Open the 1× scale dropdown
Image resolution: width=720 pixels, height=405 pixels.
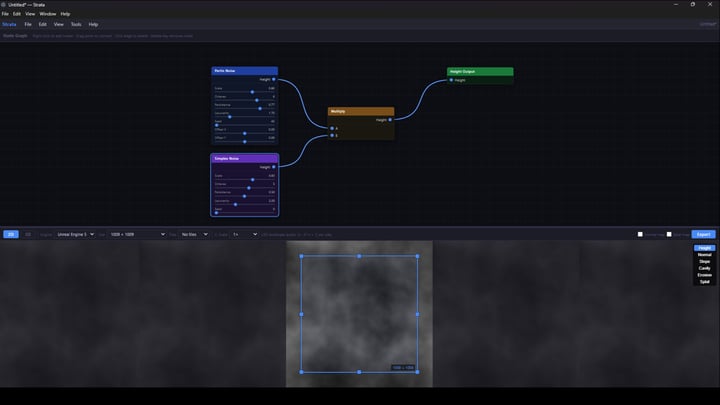tap(244, 234)
